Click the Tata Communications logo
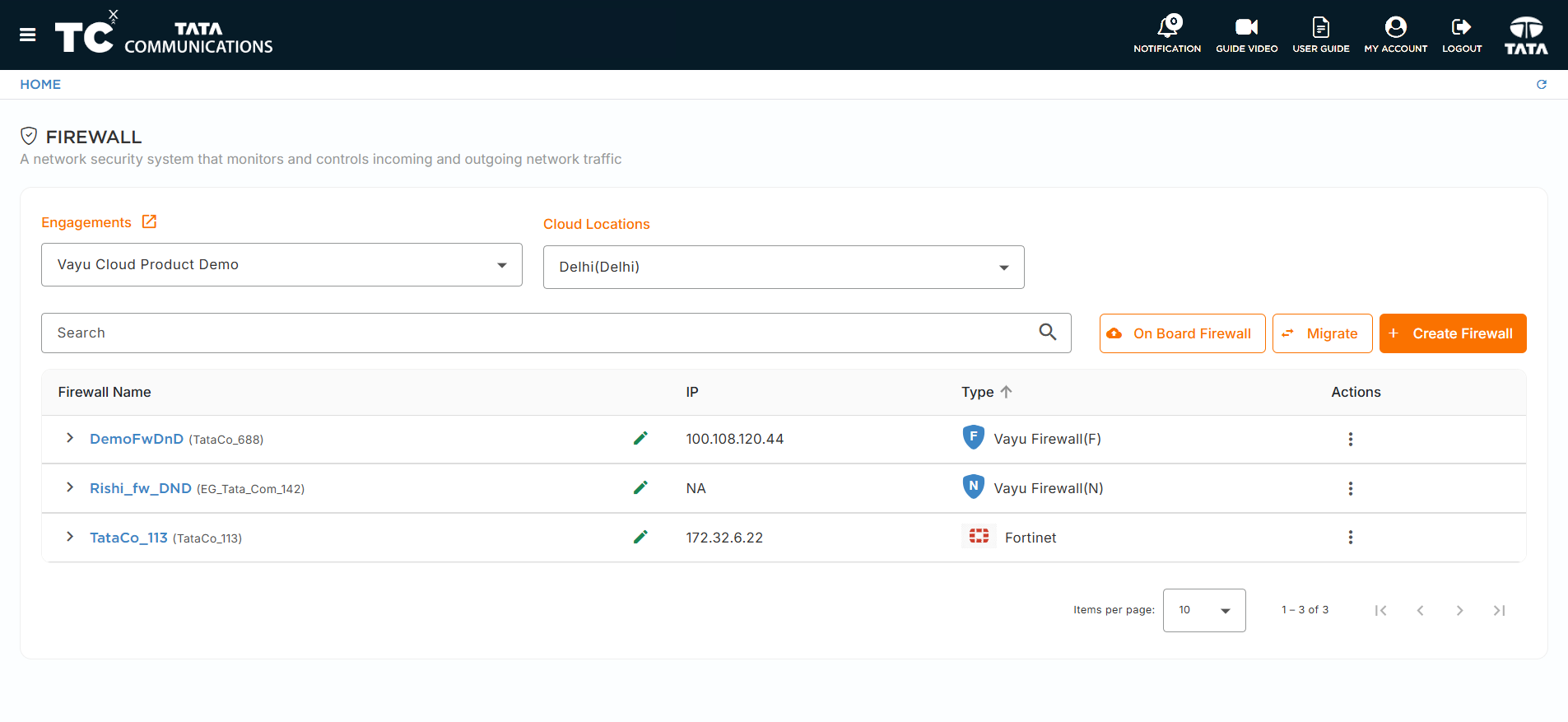The width and height of the screenshot is (1568, 722). tap(164, 35)
